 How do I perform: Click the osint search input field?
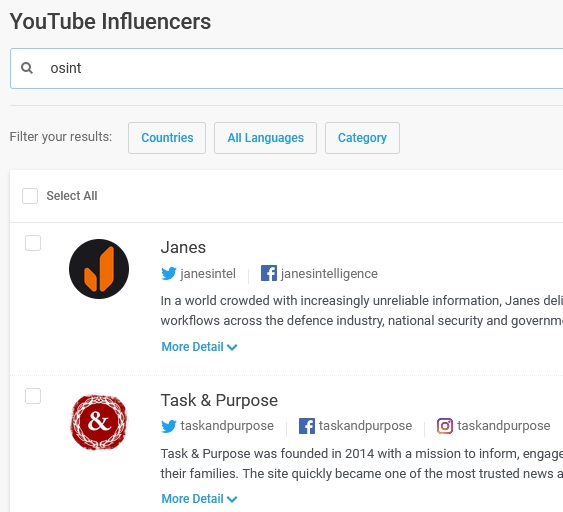point(287,68)
